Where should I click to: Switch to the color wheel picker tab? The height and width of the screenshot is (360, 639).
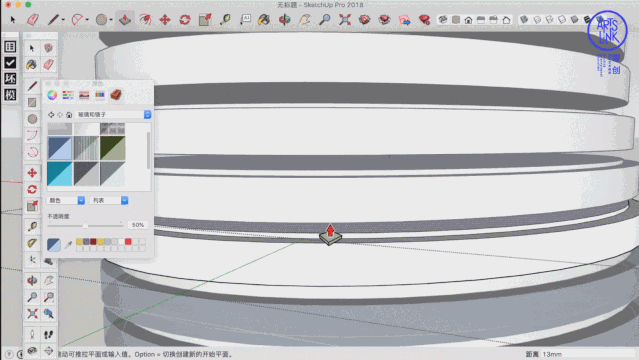[52, 95]
